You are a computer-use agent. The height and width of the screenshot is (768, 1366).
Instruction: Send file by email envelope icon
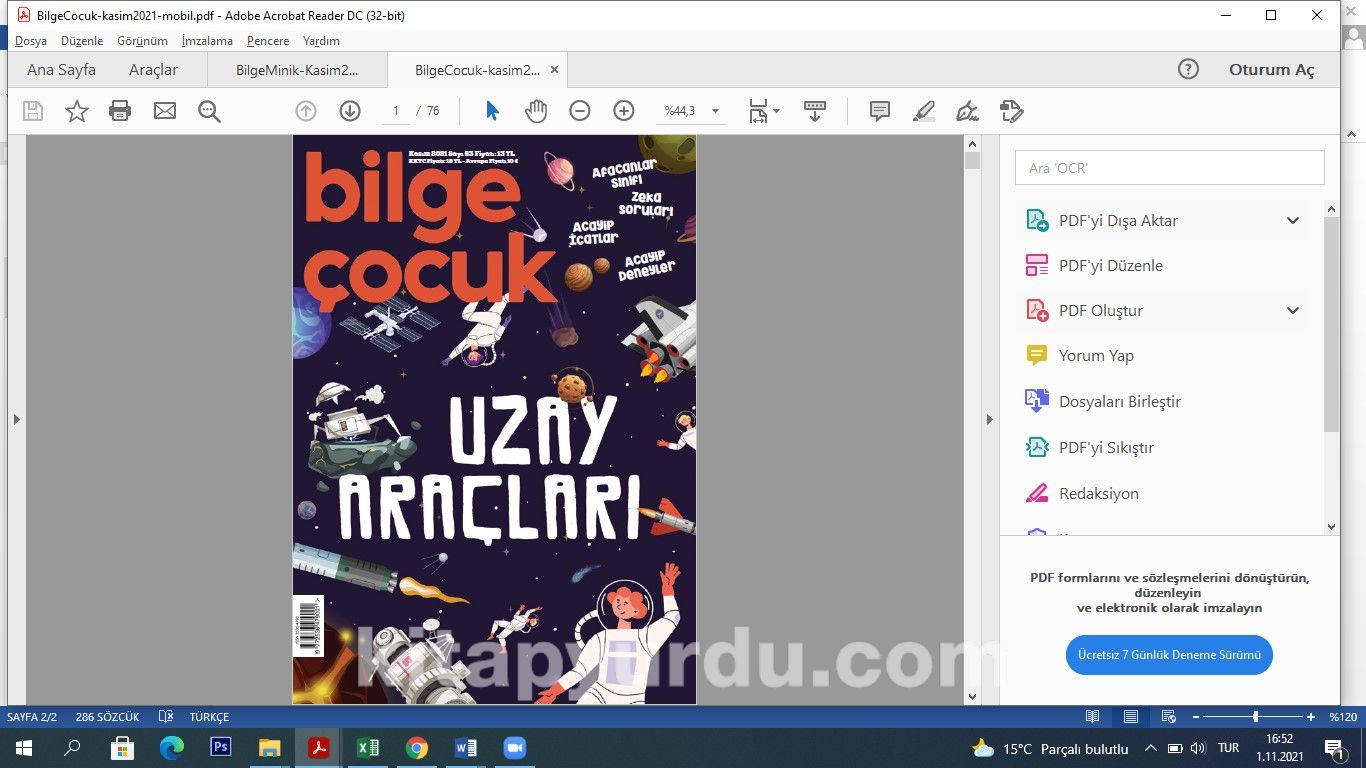click(x=165, y=111)
